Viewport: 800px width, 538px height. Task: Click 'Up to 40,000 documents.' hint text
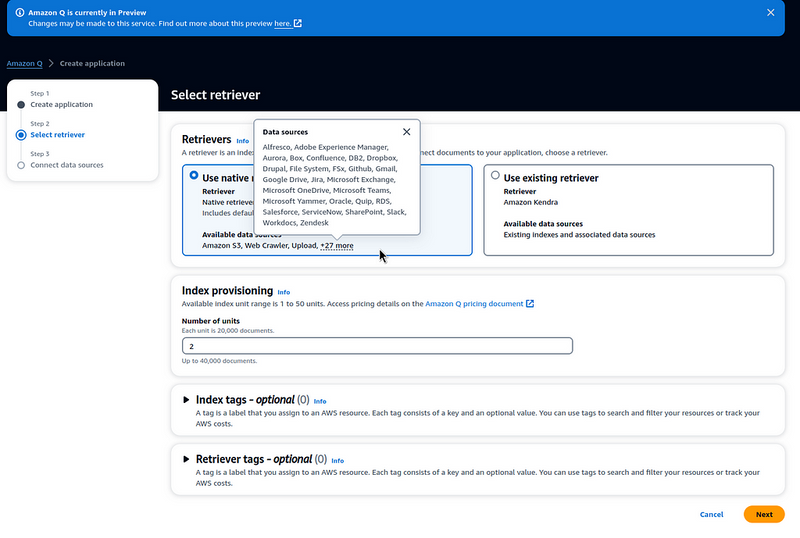tap(219, 361)
